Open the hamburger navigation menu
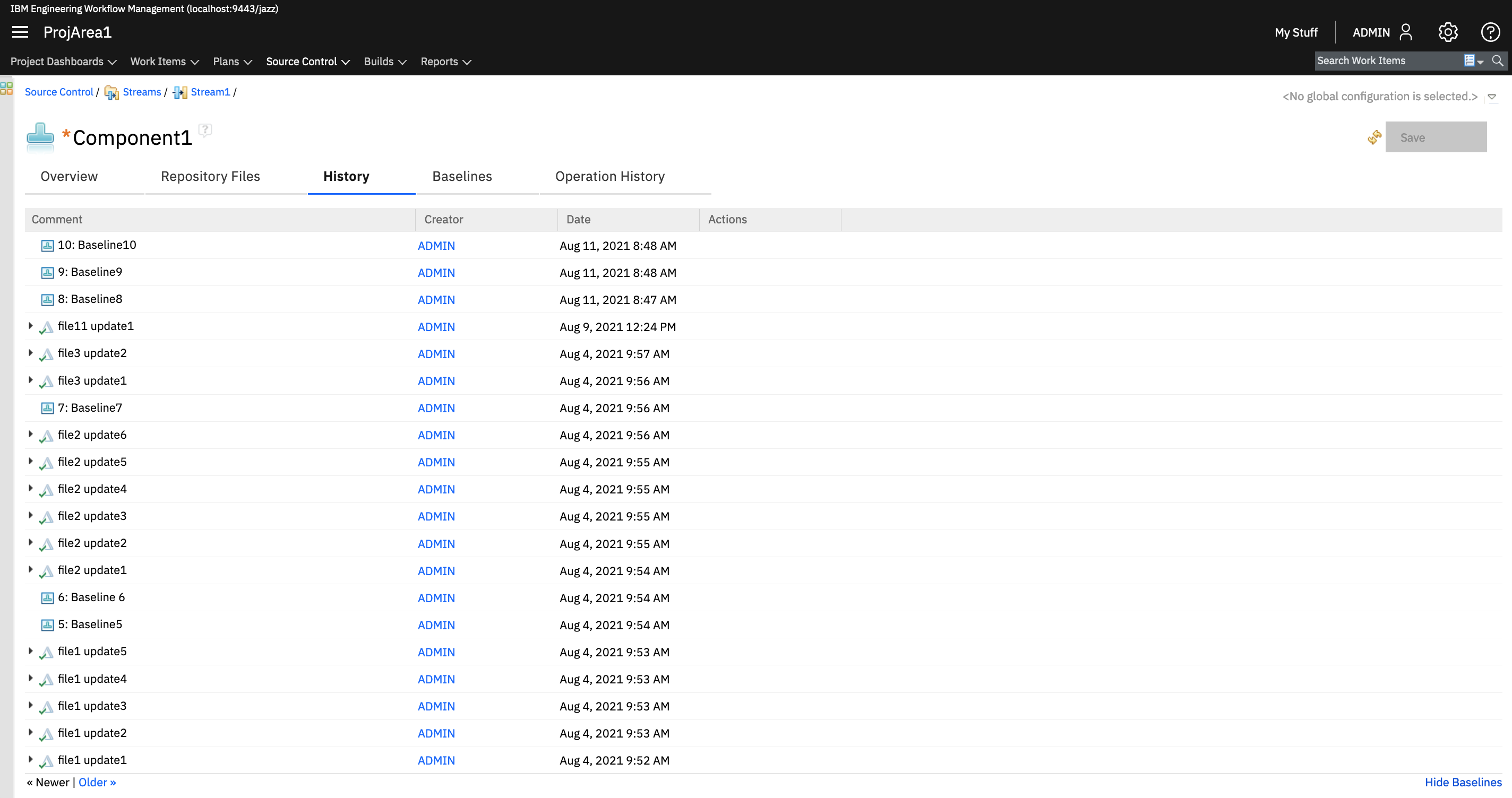The width and height of the screenshot is (1512, 798). 20,32
